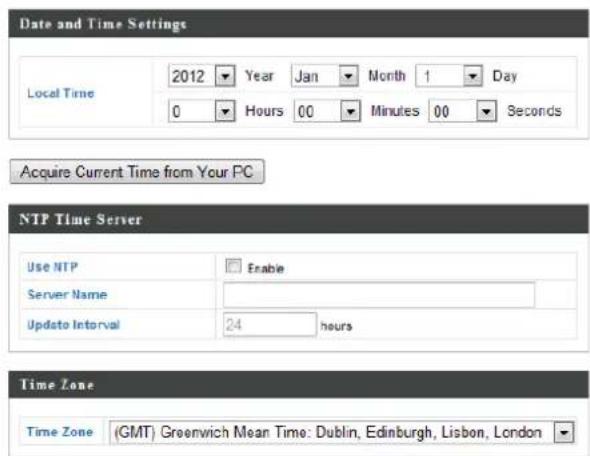Click the Update Interval hours field
This screenshot has width=590, height=456.
(270, 324)
